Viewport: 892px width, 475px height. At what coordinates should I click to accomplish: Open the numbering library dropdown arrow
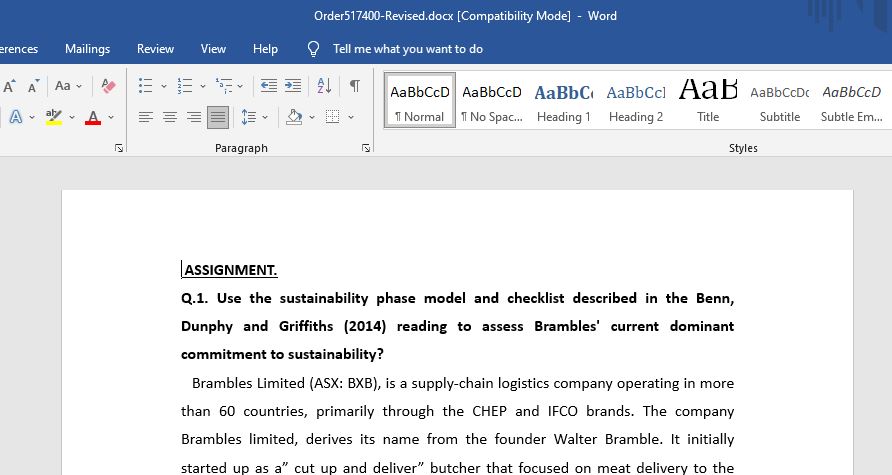pyautogui.click(x=203, y=86)
